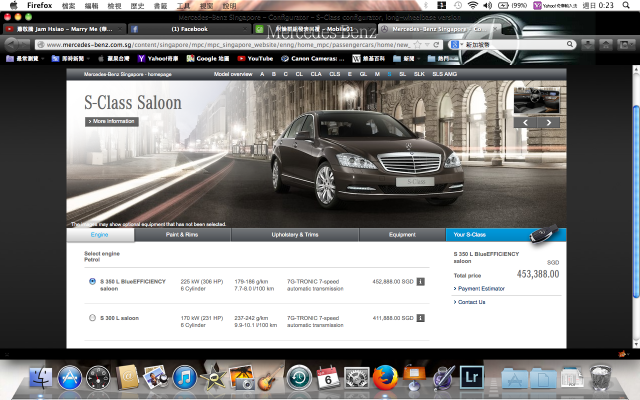The image size is (640, 400).
Task: Click the Firefox dock icon
Action: point(385,378)
